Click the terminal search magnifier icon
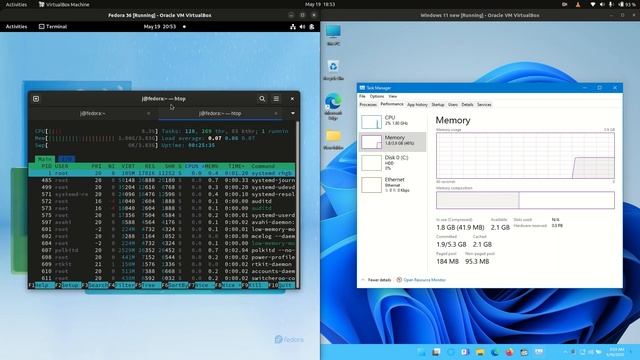The image size is (640, 360). [x=262, y=99]
